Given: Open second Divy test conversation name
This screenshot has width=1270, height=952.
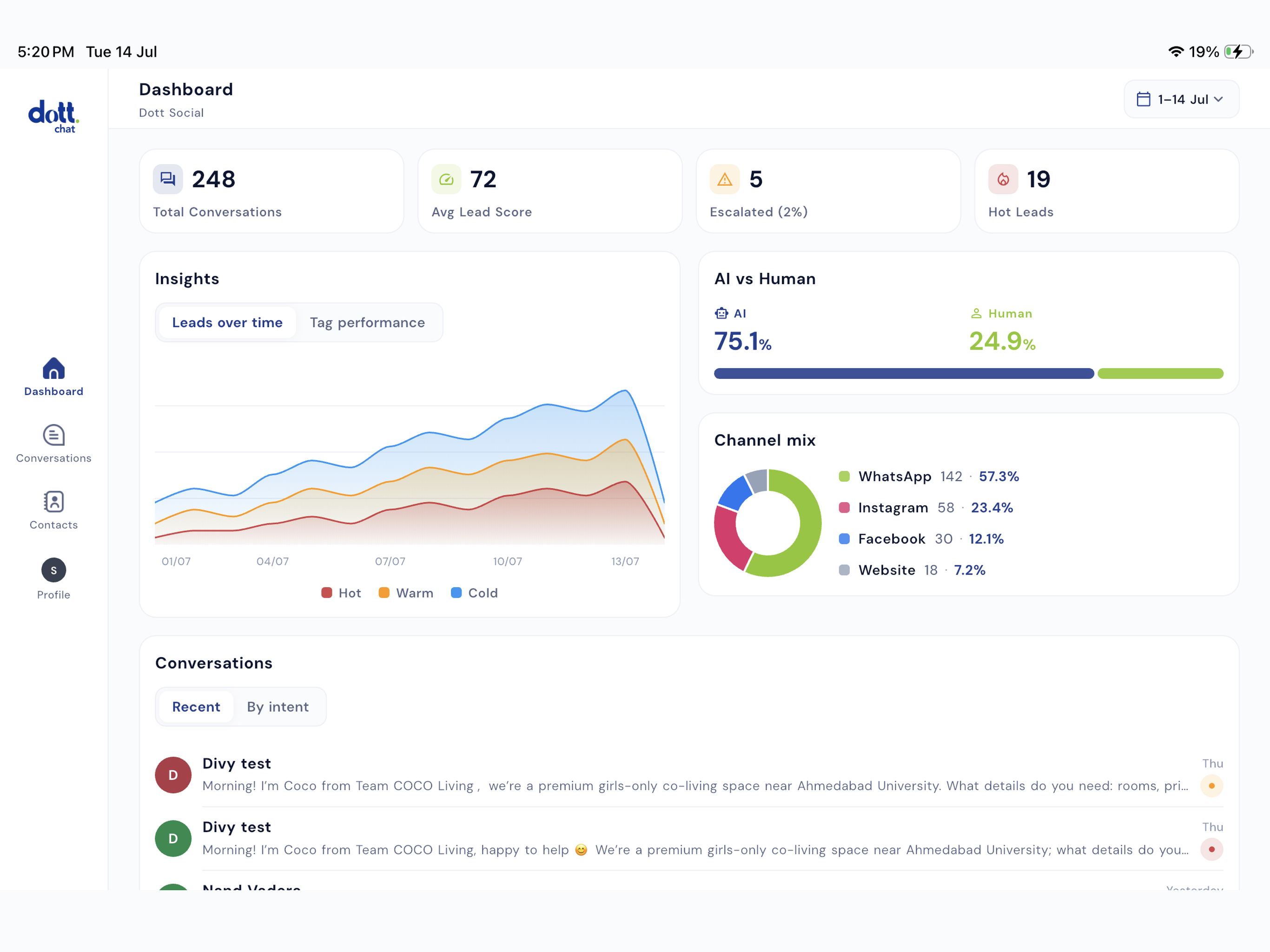Looking at the screenshot, I should 237,827.
